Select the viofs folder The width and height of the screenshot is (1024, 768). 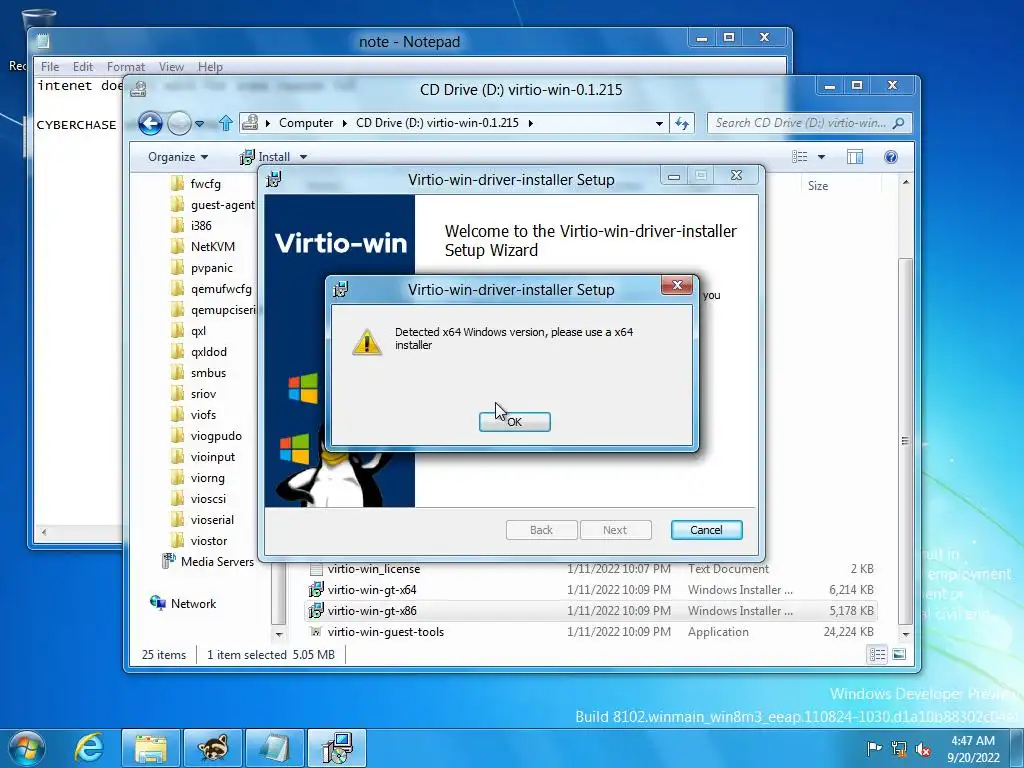pos(193,415)
